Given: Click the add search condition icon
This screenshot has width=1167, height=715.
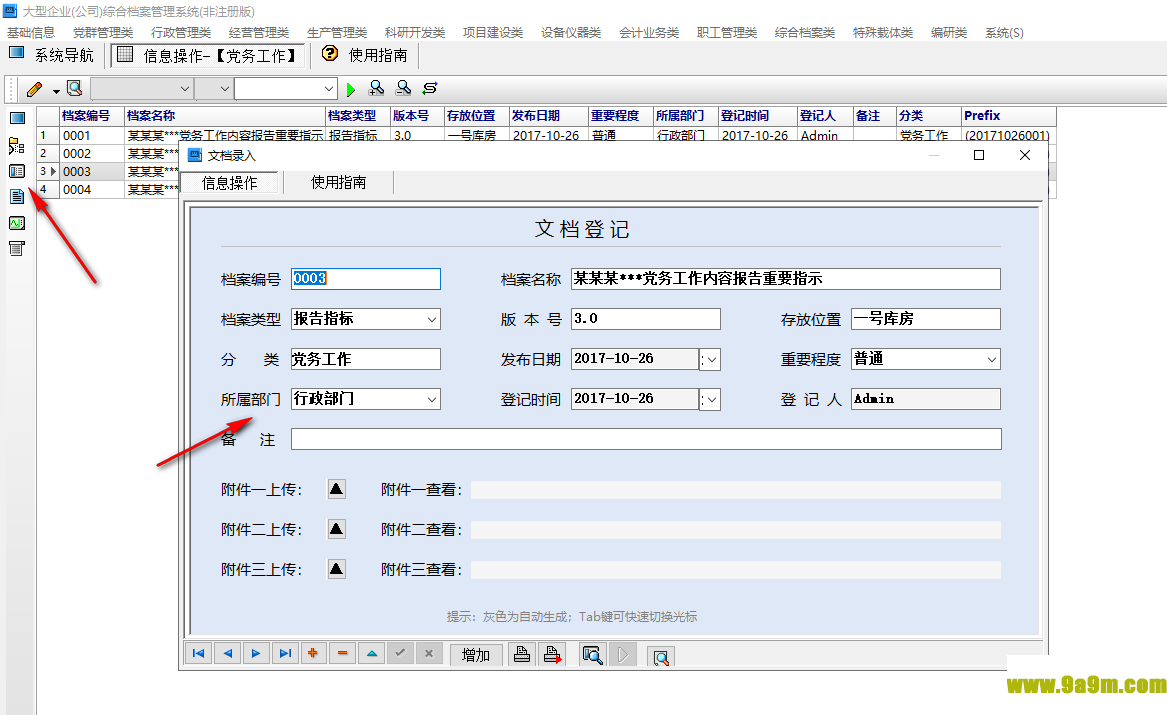Looking at the screenshot, I should [x=377, y=89].
